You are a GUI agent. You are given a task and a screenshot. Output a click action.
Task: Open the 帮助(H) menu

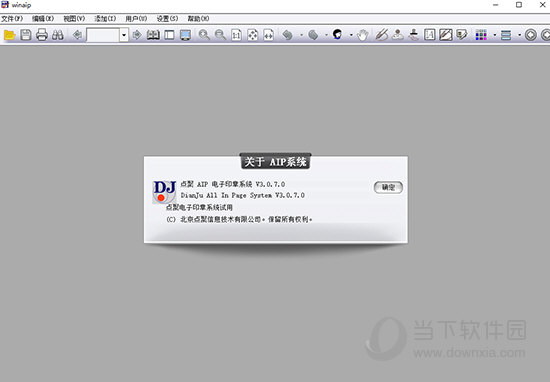pos(198,19)
